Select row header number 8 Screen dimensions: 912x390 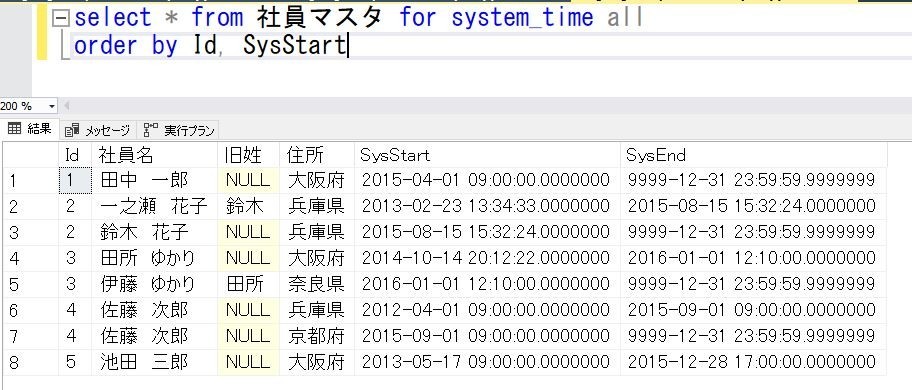(30, 362)
